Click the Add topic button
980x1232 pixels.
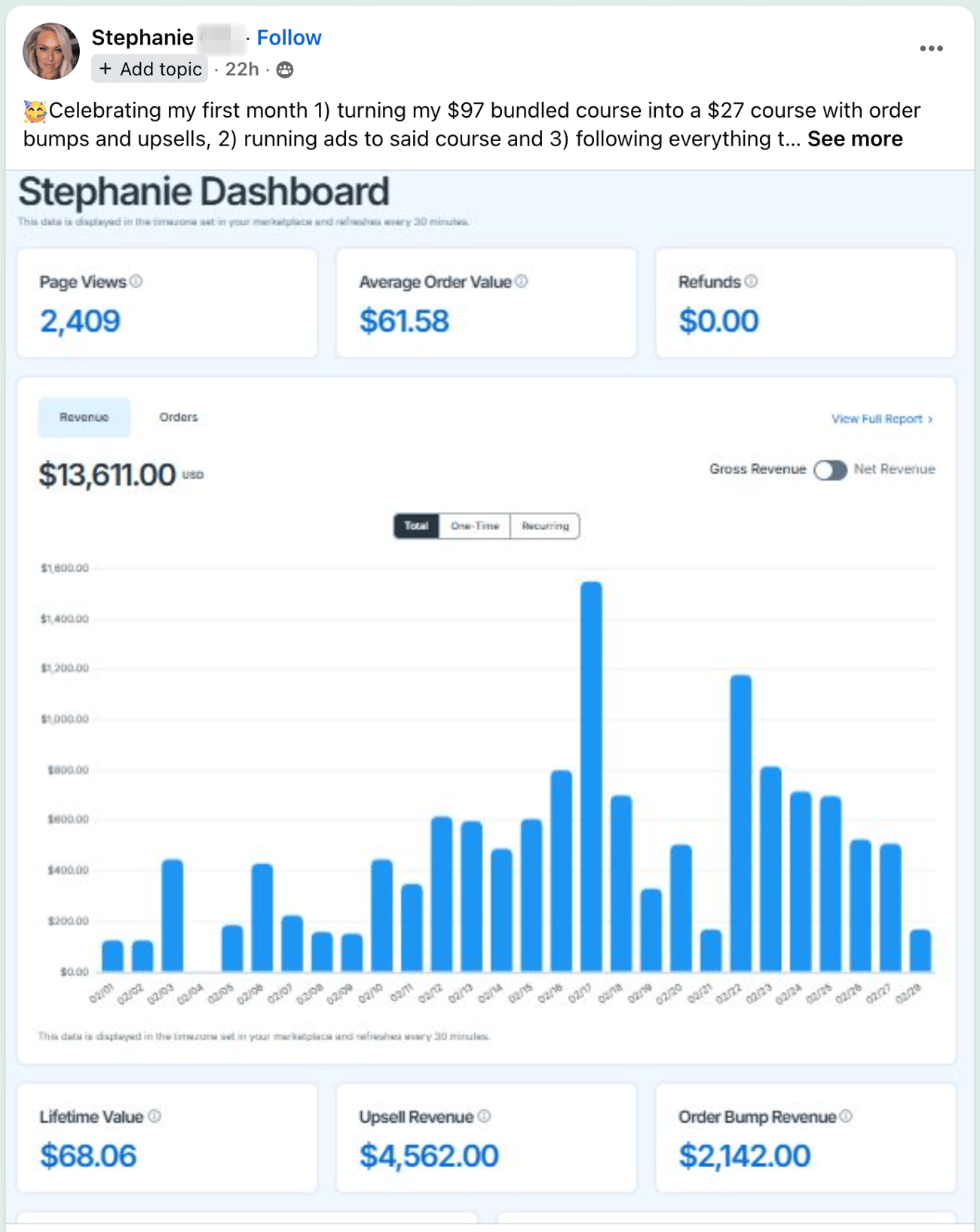pyautogui.click(x=150, y=69)
